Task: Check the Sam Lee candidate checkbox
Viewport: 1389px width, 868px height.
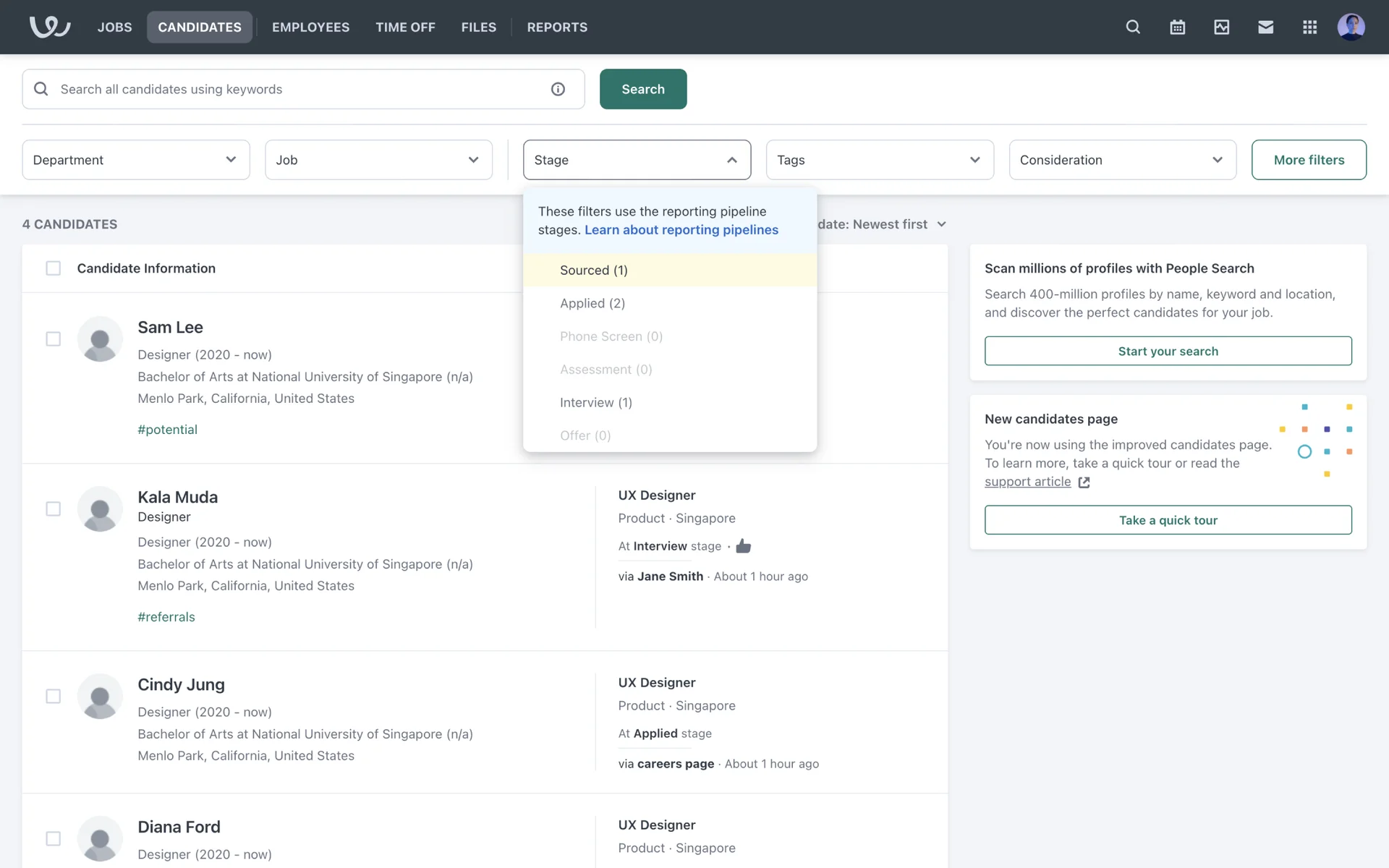Action: [x=53, y=339]
